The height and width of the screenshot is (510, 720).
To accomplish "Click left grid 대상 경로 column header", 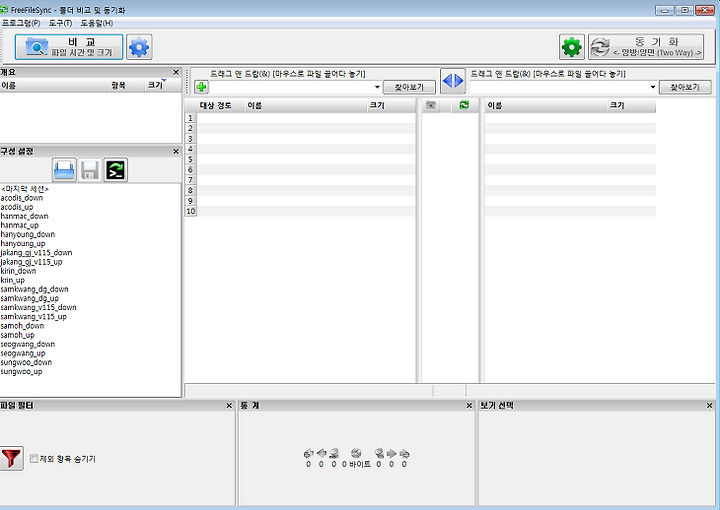I will click(x=221, y=106).
